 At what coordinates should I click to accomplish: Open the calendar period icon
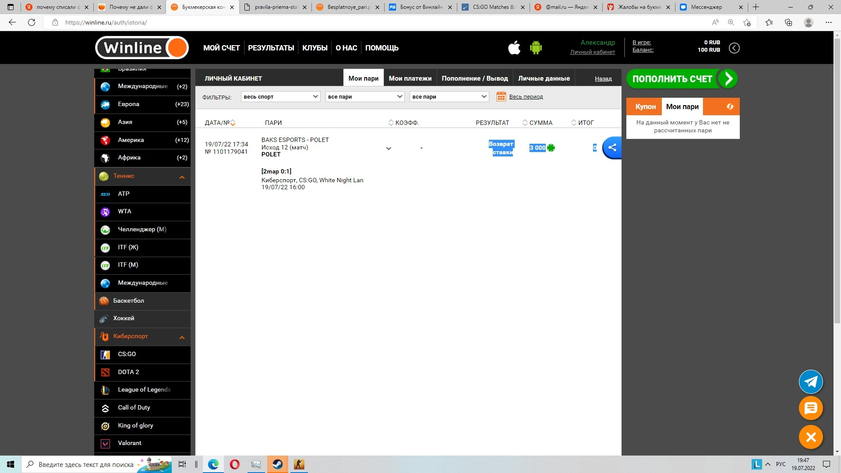point(501,97)
